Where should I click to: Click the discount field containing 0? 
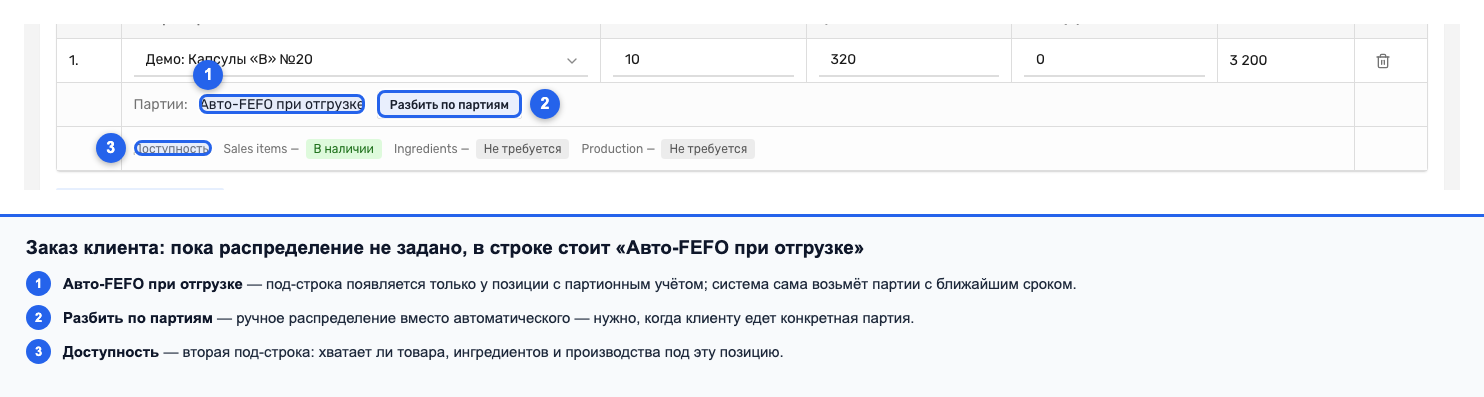(x=1114, y=60)
